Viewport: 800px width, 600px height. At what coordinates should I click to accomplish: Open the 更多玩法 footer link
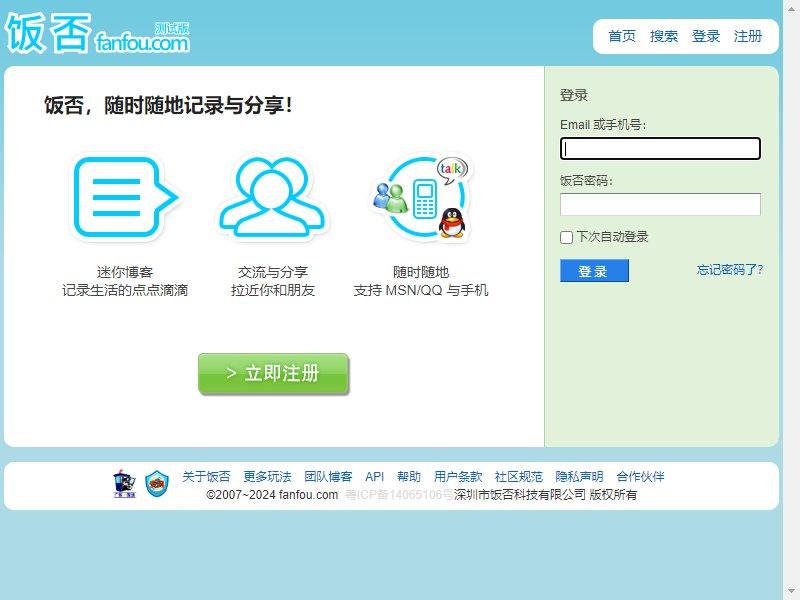coord(267,477)
